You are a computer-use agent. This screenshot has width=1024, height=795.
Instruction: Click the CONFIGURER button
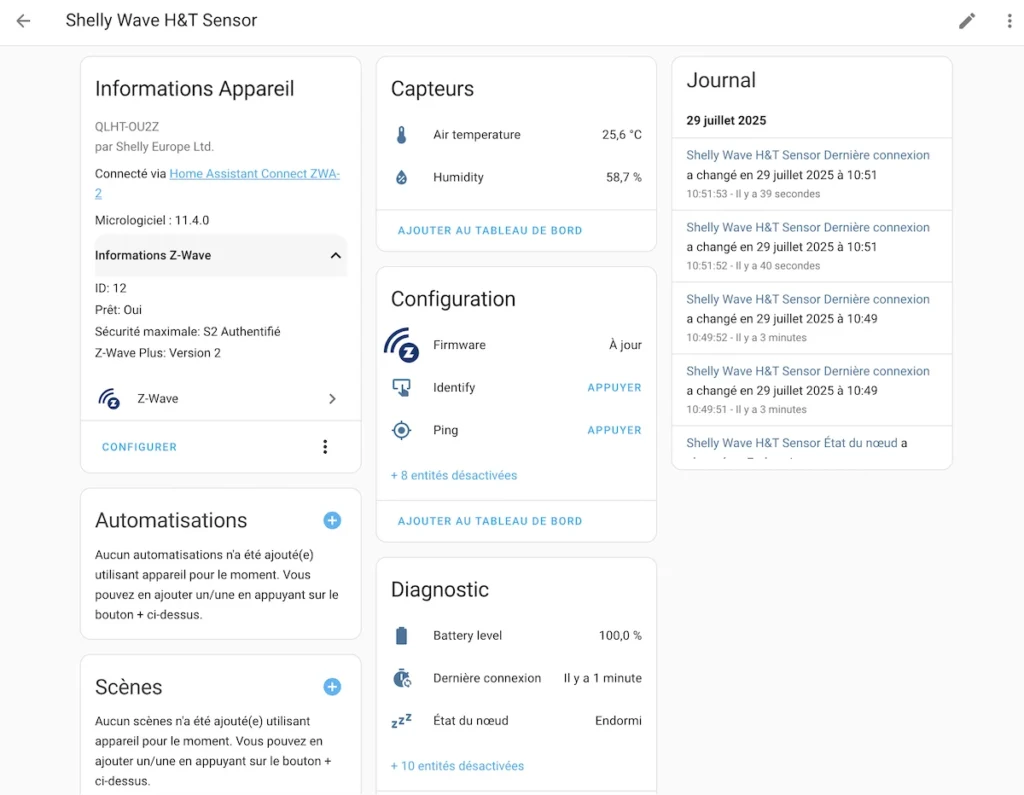[x=139, y=447]
